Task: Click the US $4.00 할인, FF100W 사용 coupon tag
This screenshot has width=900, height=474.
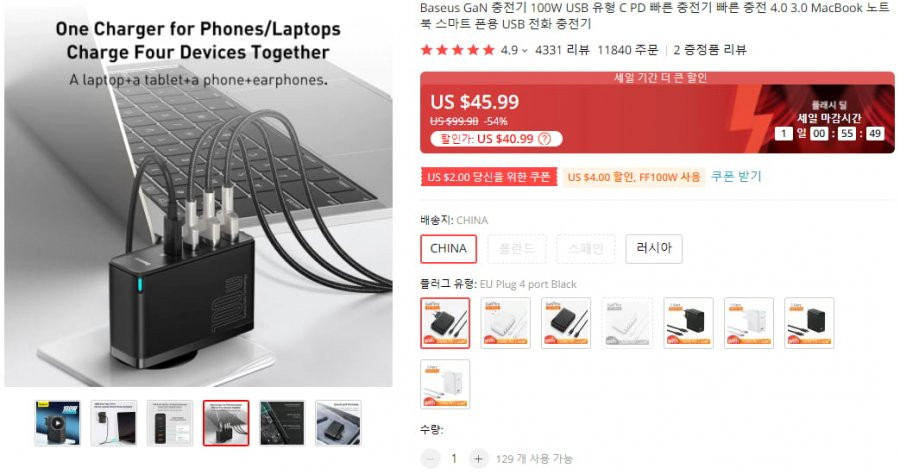Action: tap(634, 177)
